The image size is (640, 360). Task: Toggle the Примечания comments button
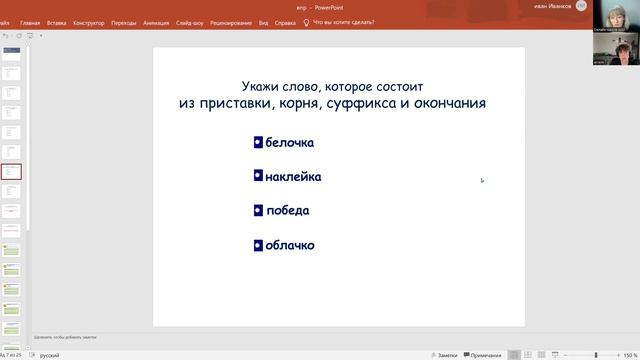pyautogui.click(x=482, y=356)
